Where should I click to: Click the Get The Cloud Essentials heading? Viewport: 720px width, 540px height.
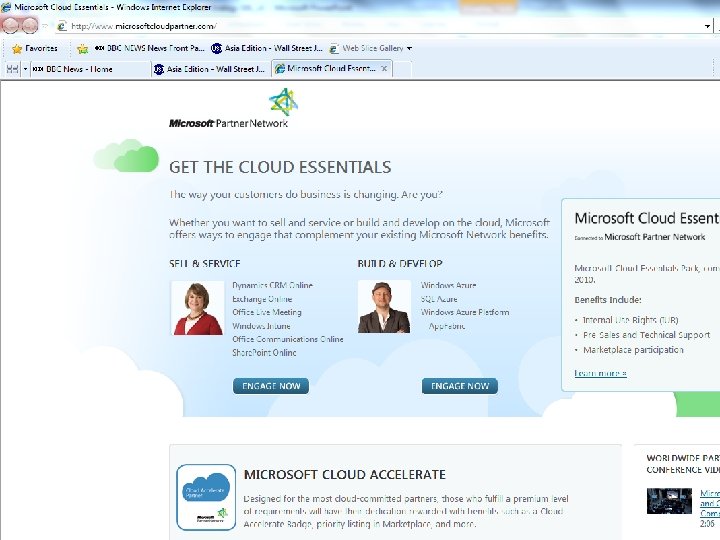point(280,167)
